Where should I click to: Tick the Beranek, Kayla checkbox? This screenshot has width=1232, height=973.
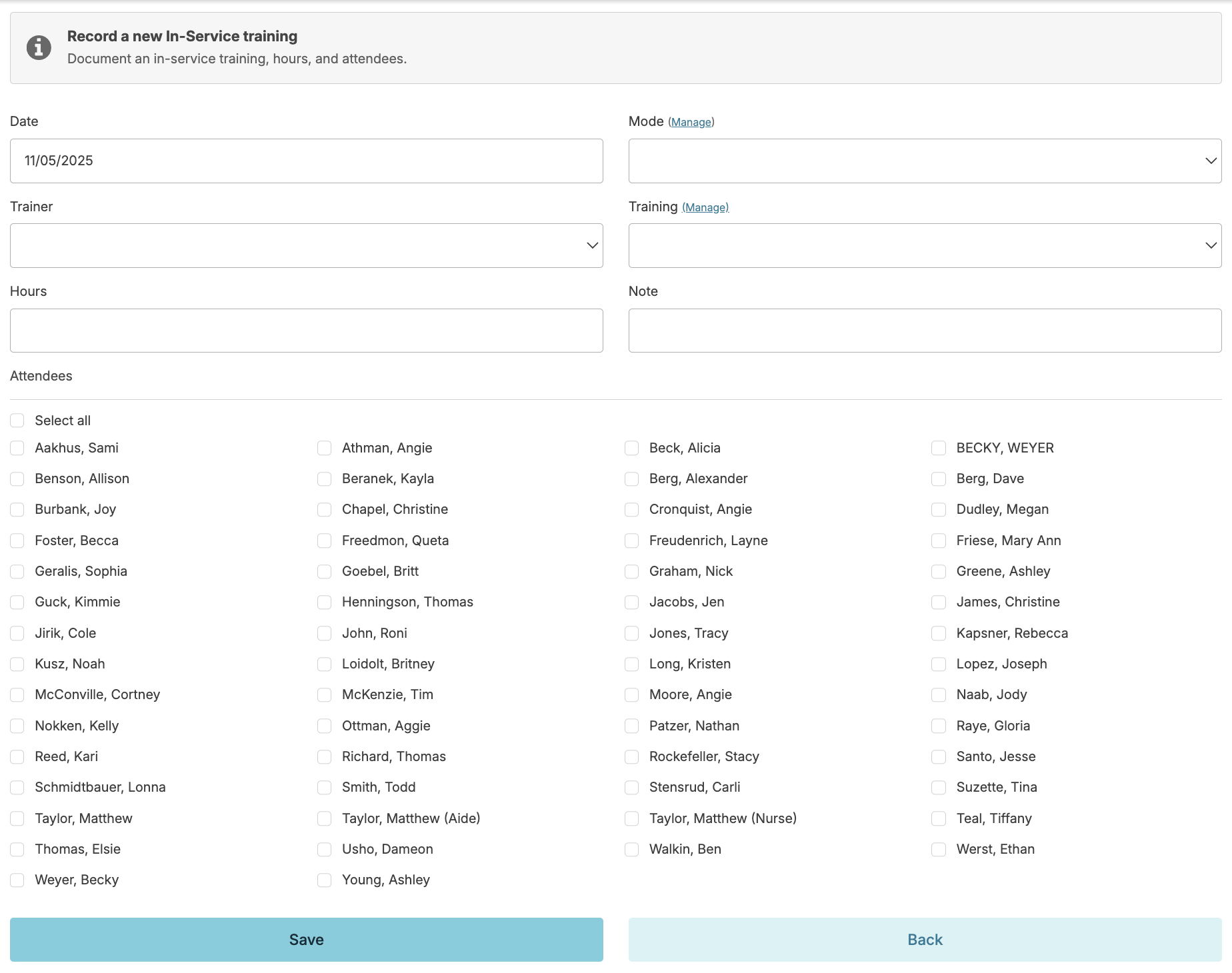point(325,479)
